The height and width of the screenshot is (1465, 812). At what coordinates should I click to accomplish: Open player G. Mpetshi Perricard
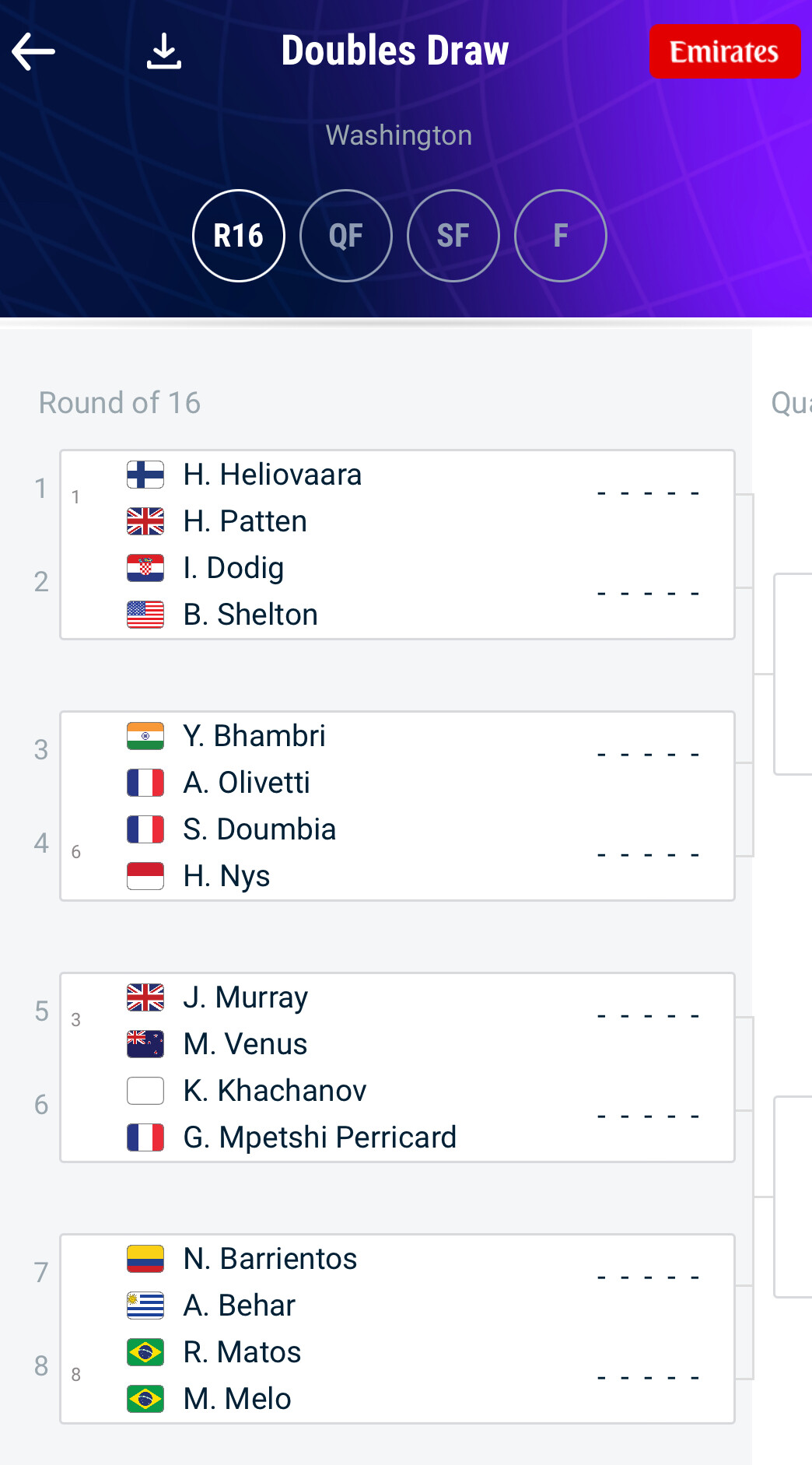coord(320,1137)
